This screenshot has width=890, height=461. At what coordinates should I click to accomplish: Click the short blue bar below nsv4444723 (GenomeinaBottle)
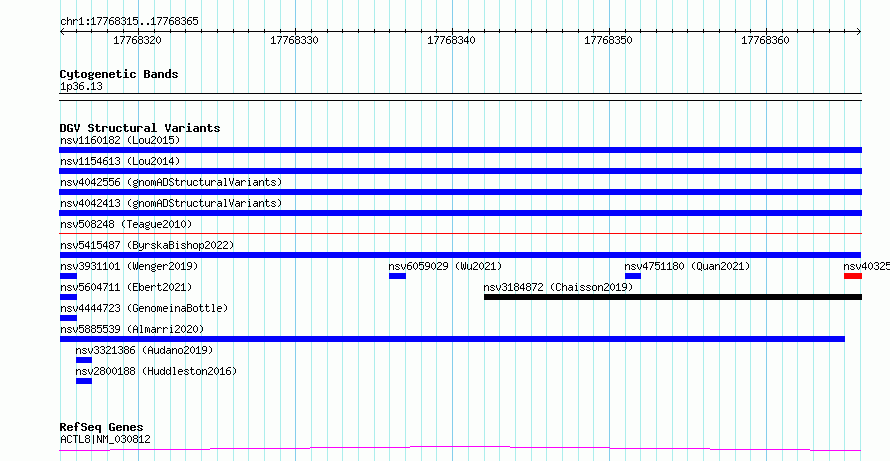click(68, 318)
